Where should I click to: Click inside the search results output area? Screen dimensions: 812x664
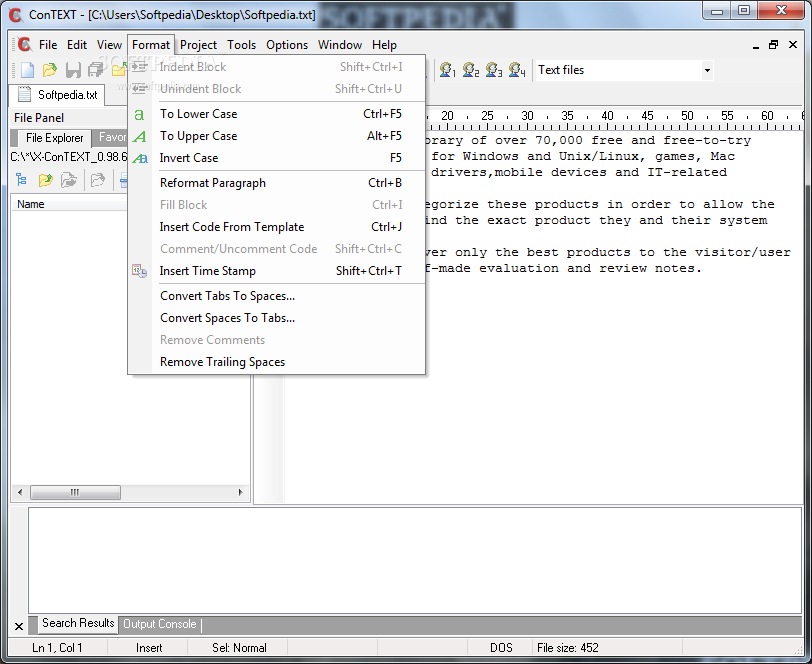tap(414, 561)
